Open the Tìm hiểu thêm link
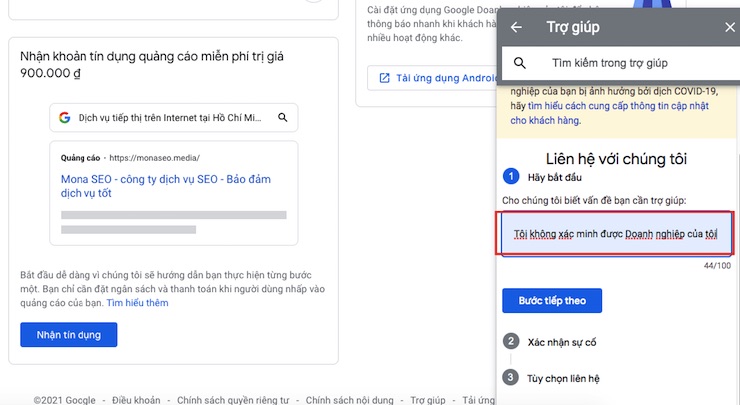This screenshot has height=405, width=740. (x=137, y=303)
